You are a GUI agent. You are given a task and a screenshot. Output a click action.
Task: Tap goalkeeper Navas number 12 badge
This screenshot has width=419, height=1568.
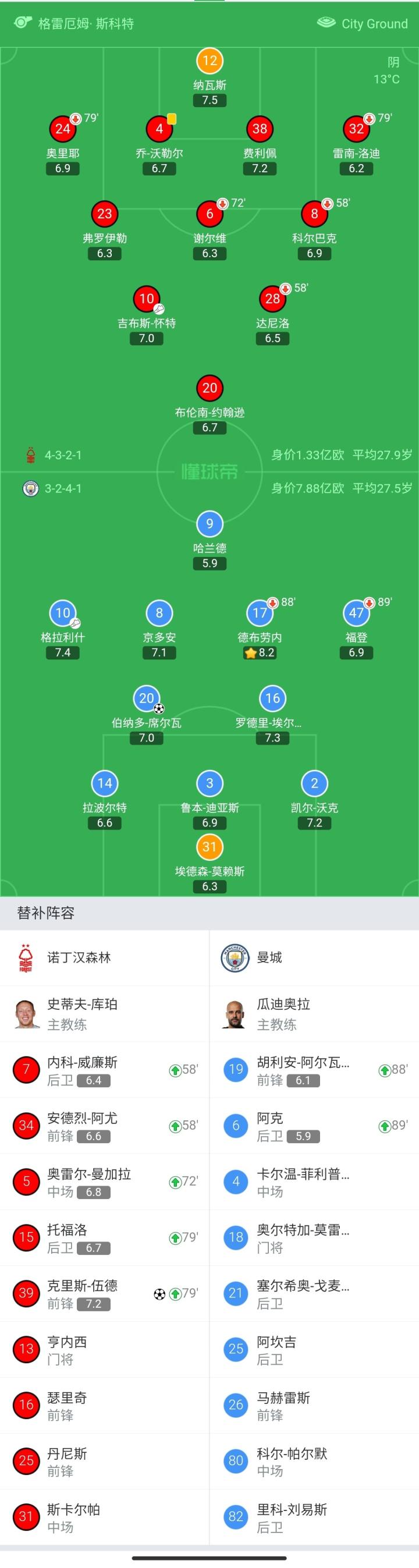click(210, 61)
